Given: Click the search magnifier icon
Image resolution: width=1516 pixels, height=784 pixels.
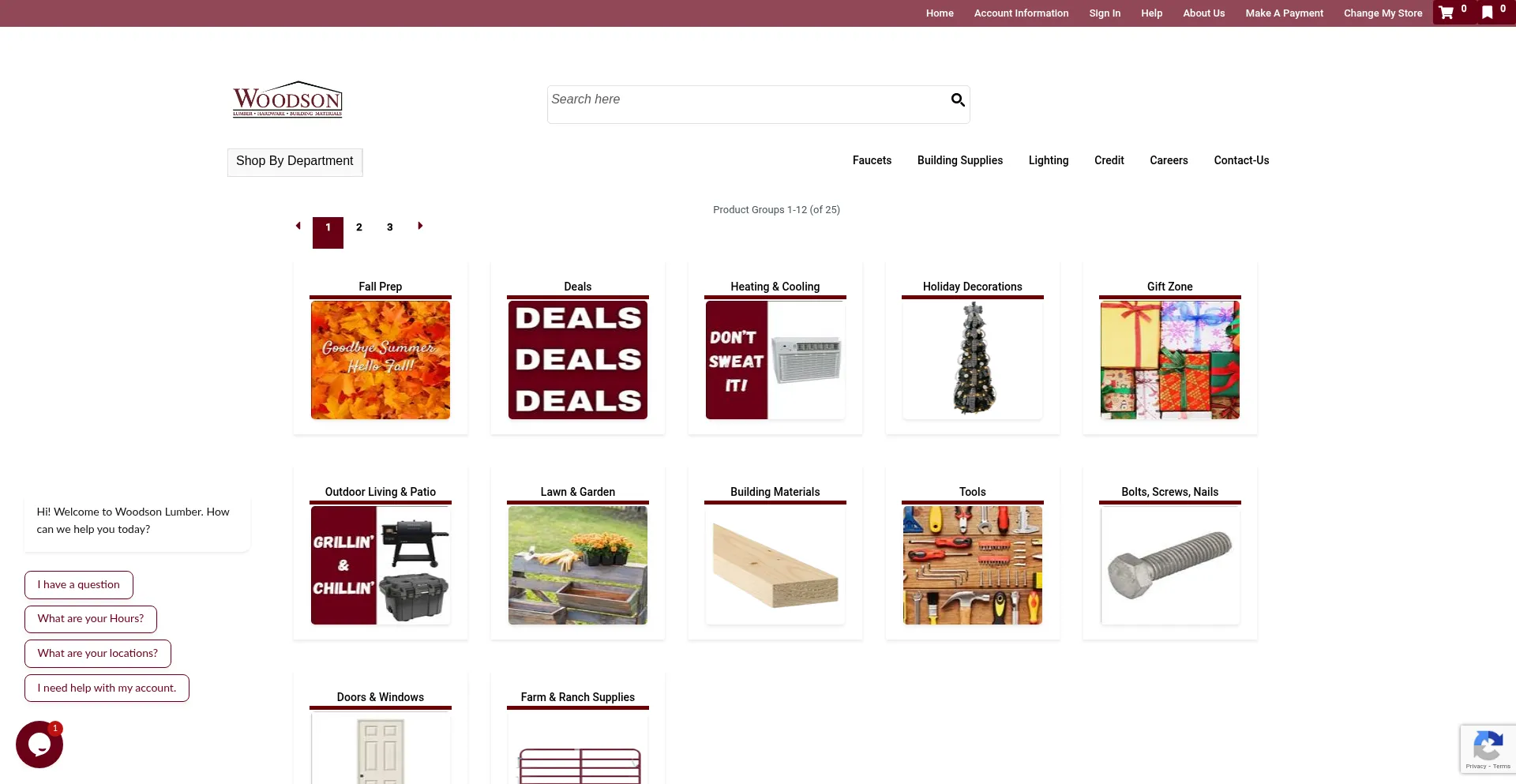Looking at the screenshot, I should click(x=958, y=99).
